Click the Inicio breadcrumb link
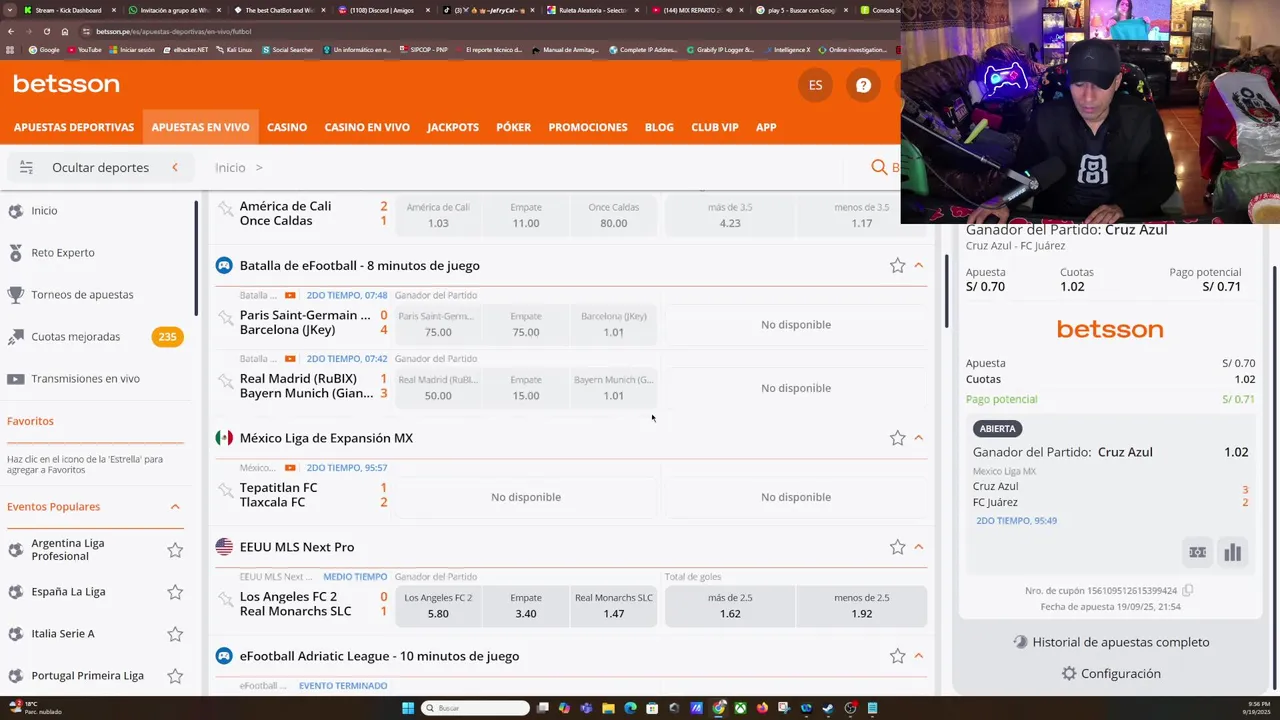This screenshot has width=1280, height=720. click(230, 167)
